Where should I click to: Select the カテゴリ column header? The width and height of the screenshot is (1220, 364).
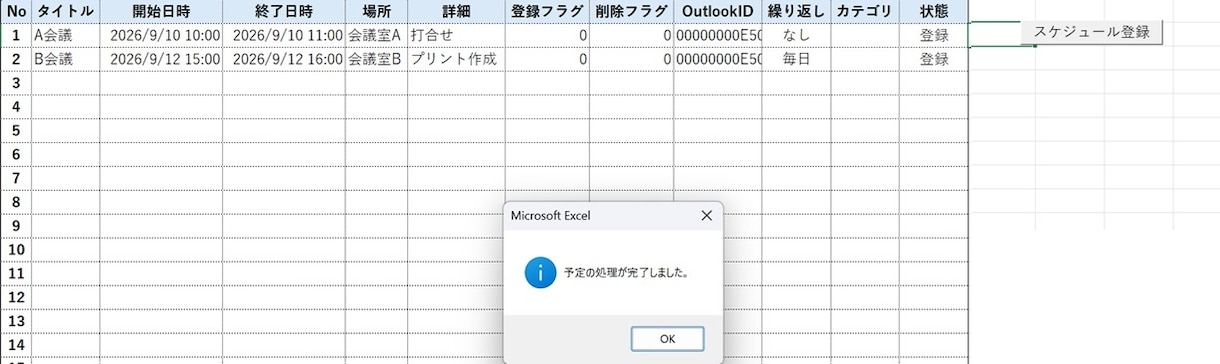[x=864, y=11]
